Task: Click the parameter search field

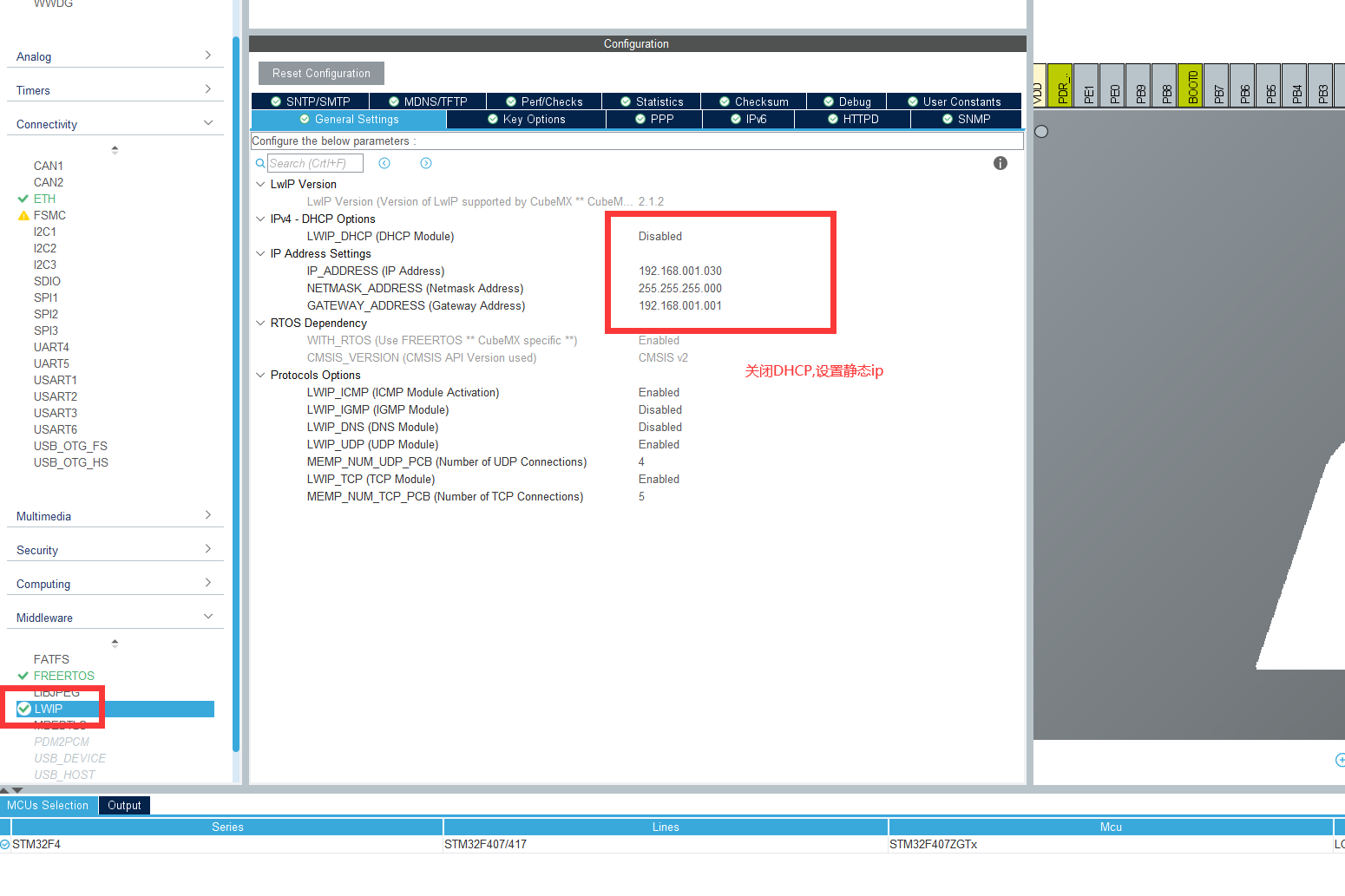Action: point(315,163)
